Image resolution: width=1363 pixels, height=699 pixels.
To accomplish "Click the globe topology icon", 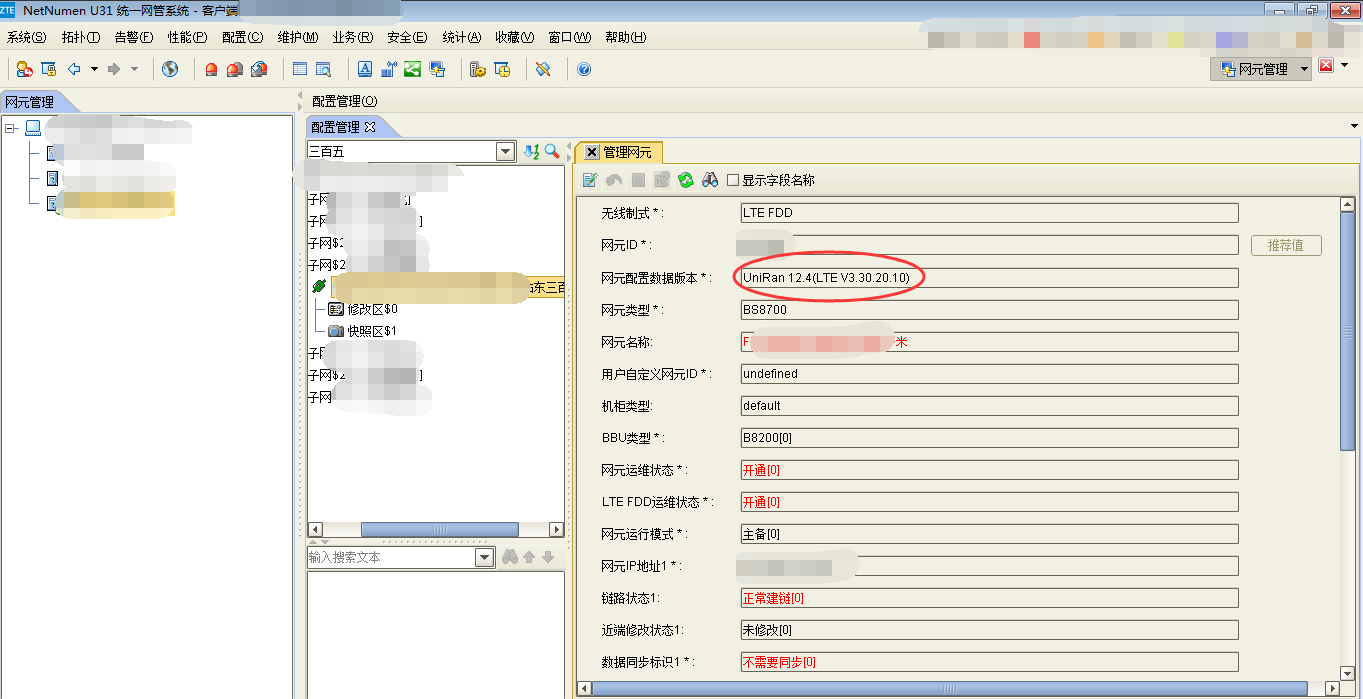I will coord(170,69).
